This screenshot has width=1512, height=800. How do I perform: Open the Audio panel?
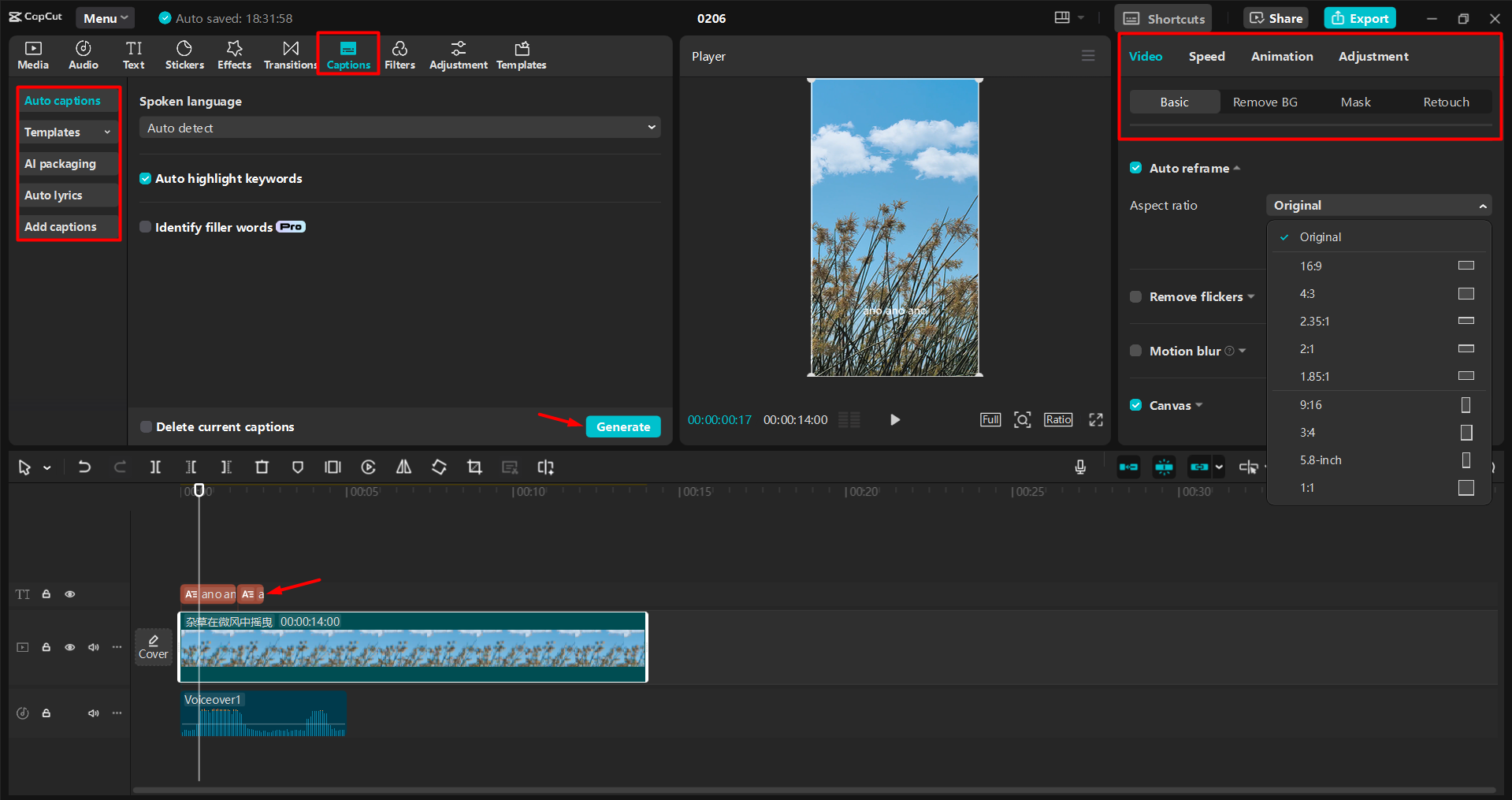[x=82, y=54]
